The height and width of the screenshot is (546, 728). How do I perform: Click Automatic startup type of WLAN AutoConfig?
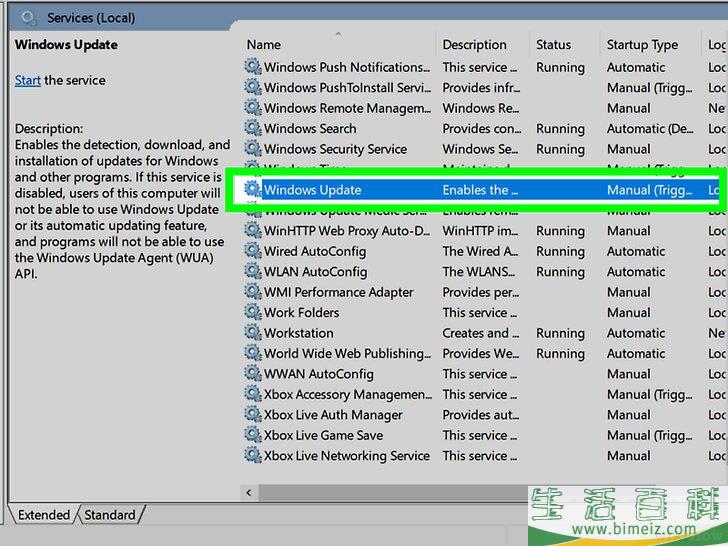(636, 272)
